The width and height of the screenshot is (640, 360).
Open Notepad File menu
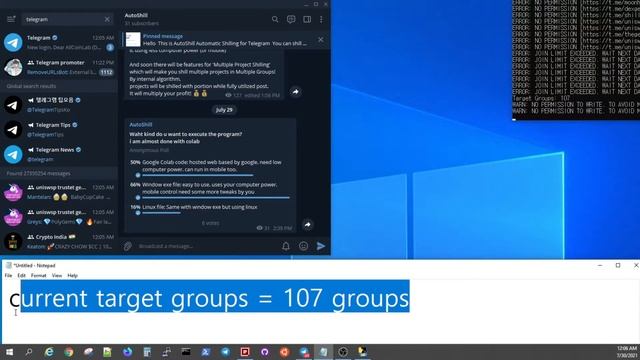pyautogui.click(x=8, y=276)
